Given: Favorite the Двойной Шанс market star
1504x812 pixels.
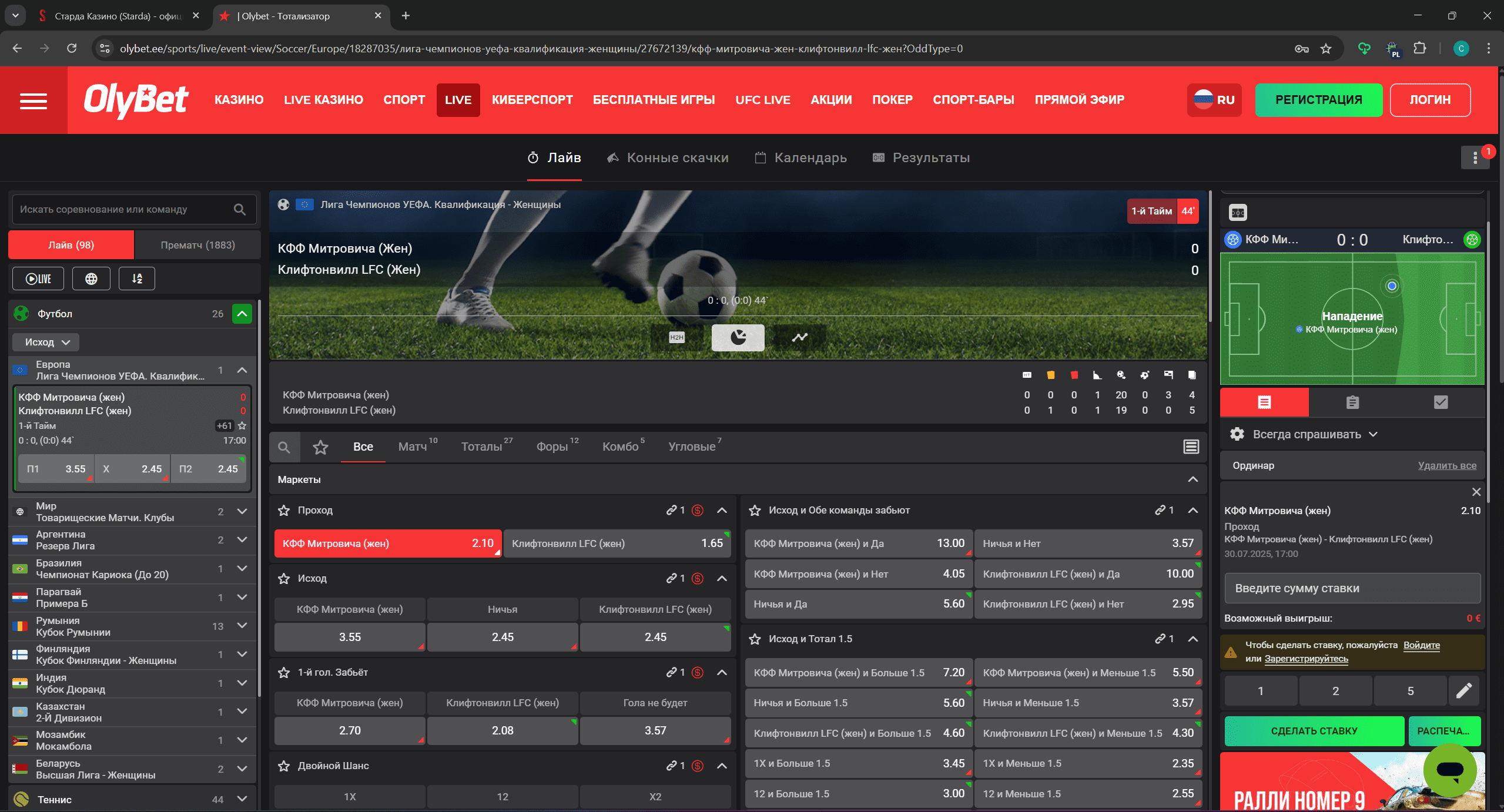Looking at the screenshot, I should tap(284, 766).
